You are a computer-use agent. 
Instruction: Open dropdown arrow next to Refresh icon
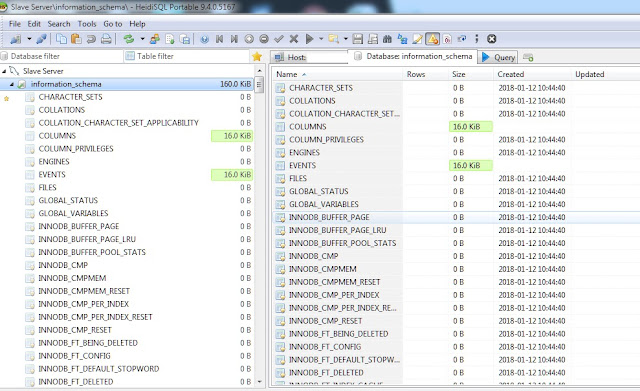click(142, 39)
